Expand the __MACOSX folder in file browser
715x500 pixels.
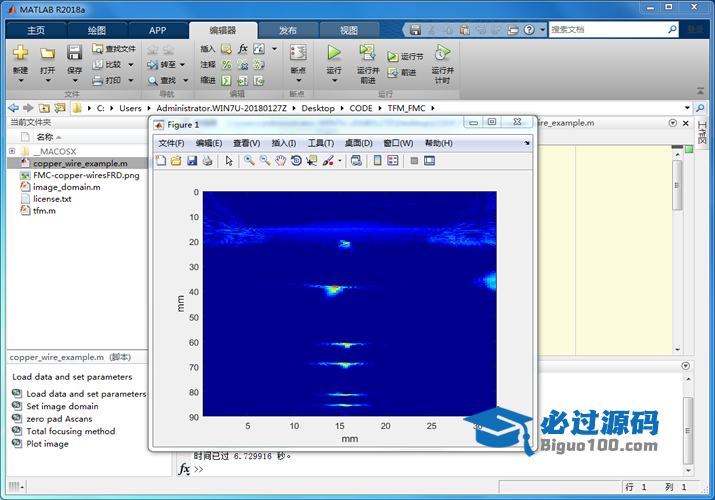[x=12, y=151]
